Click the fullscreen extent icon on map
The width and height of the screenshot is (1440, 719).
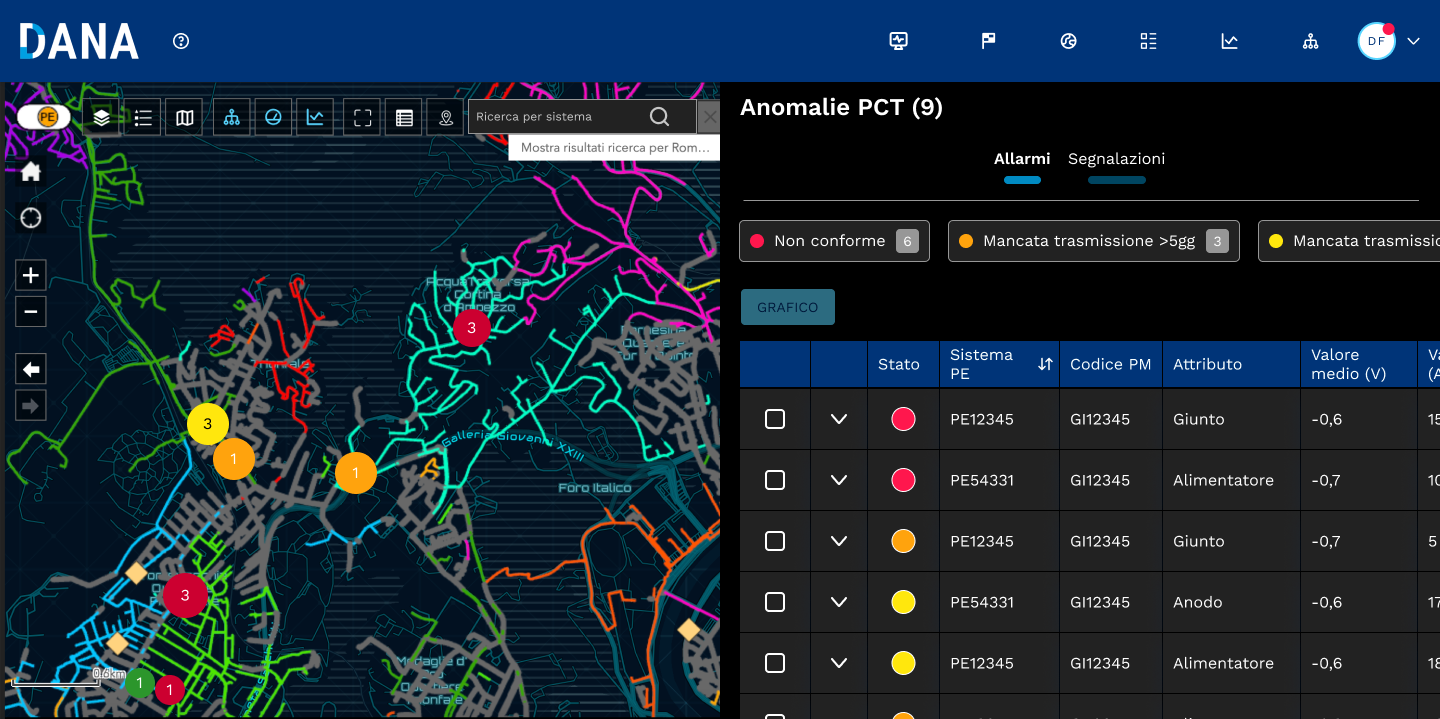pos(363,117)
